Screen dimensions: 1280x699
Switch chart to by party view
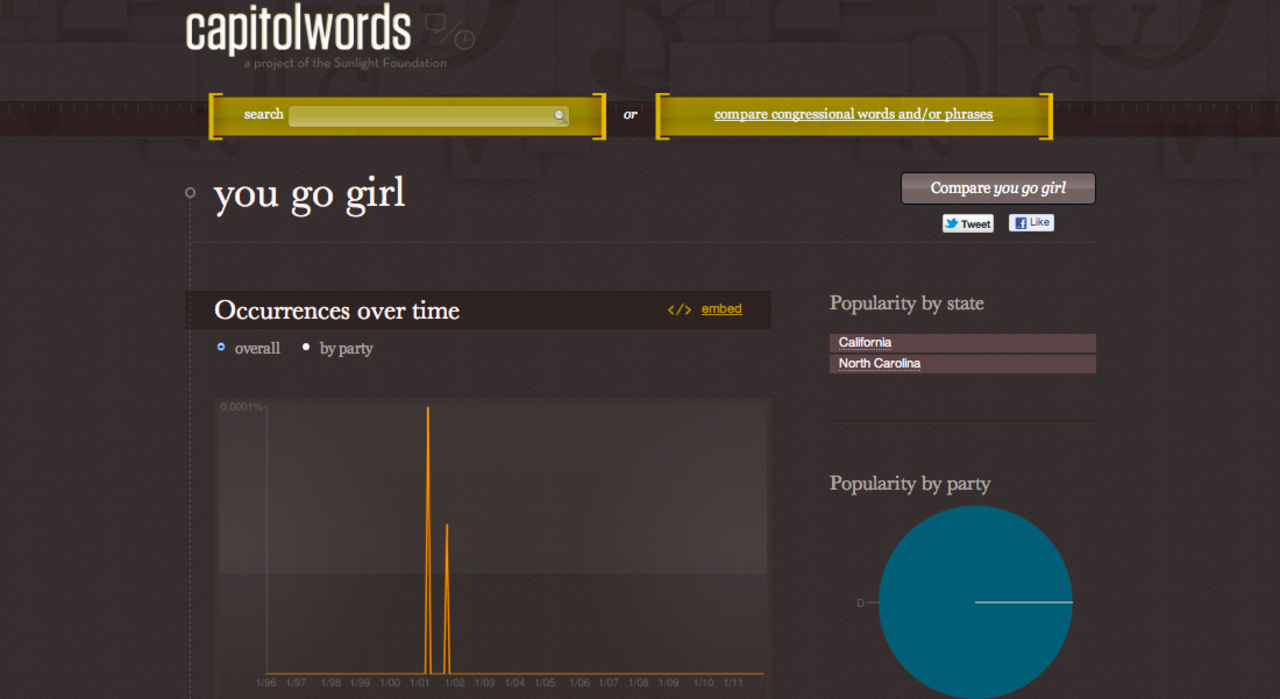(307, 348)
